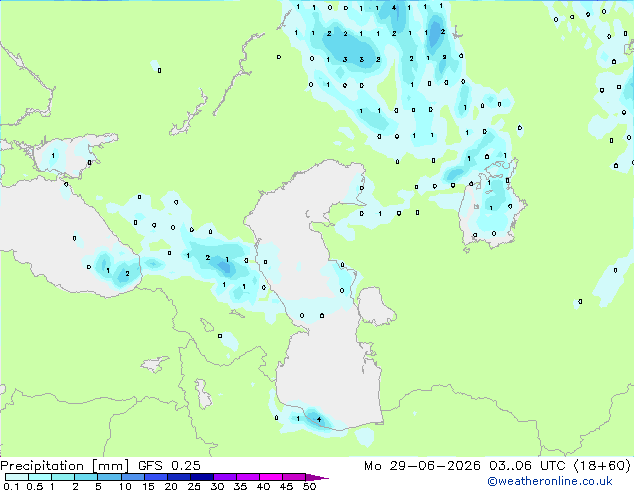Click the '03..06 UTC' time text
This screenshot has height=490, width=634.
(x=527, y=466)
